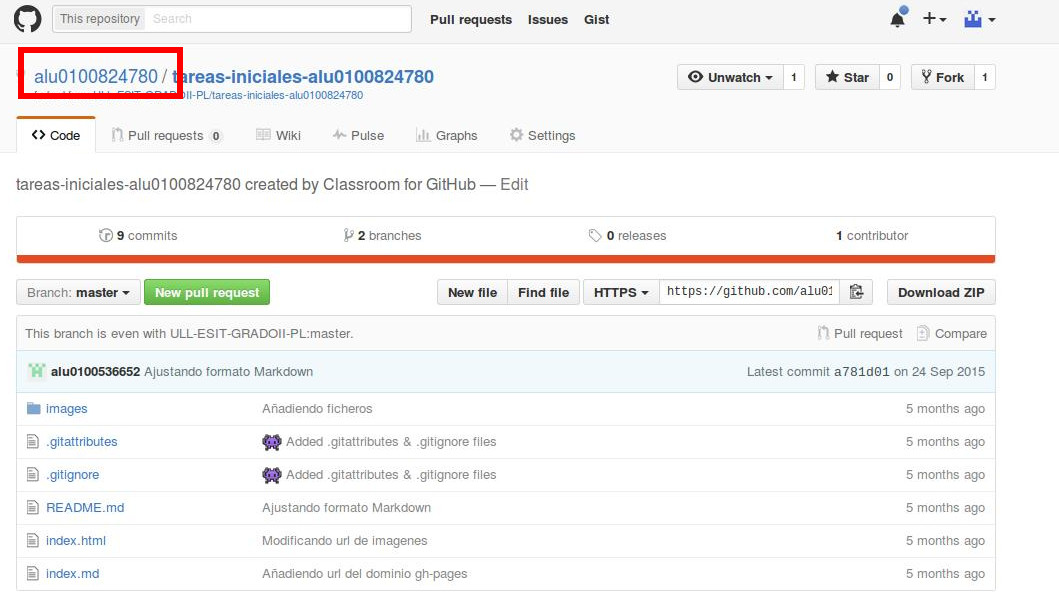Open the Branch: master dropdown
The height and width of the screenshot is (592, 1059).
(x=78, y=292)
